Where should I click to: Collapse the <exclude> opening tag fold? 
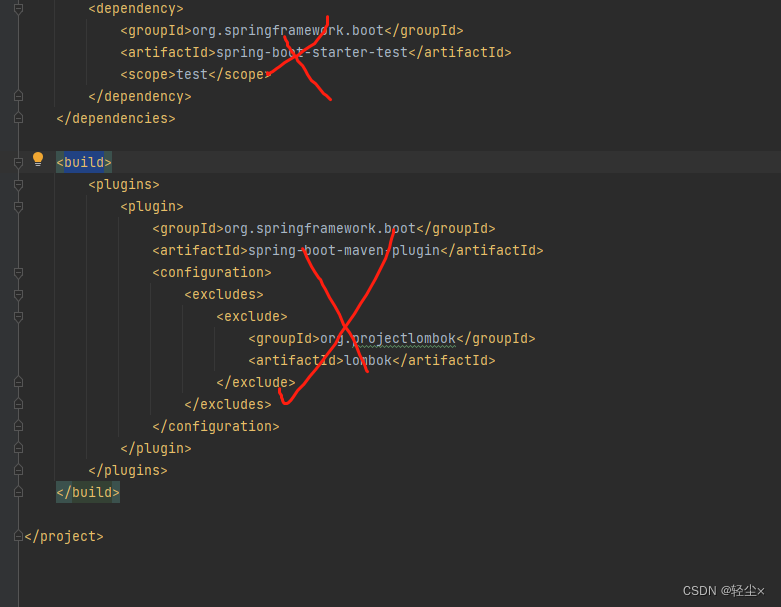tap(18, 317)
